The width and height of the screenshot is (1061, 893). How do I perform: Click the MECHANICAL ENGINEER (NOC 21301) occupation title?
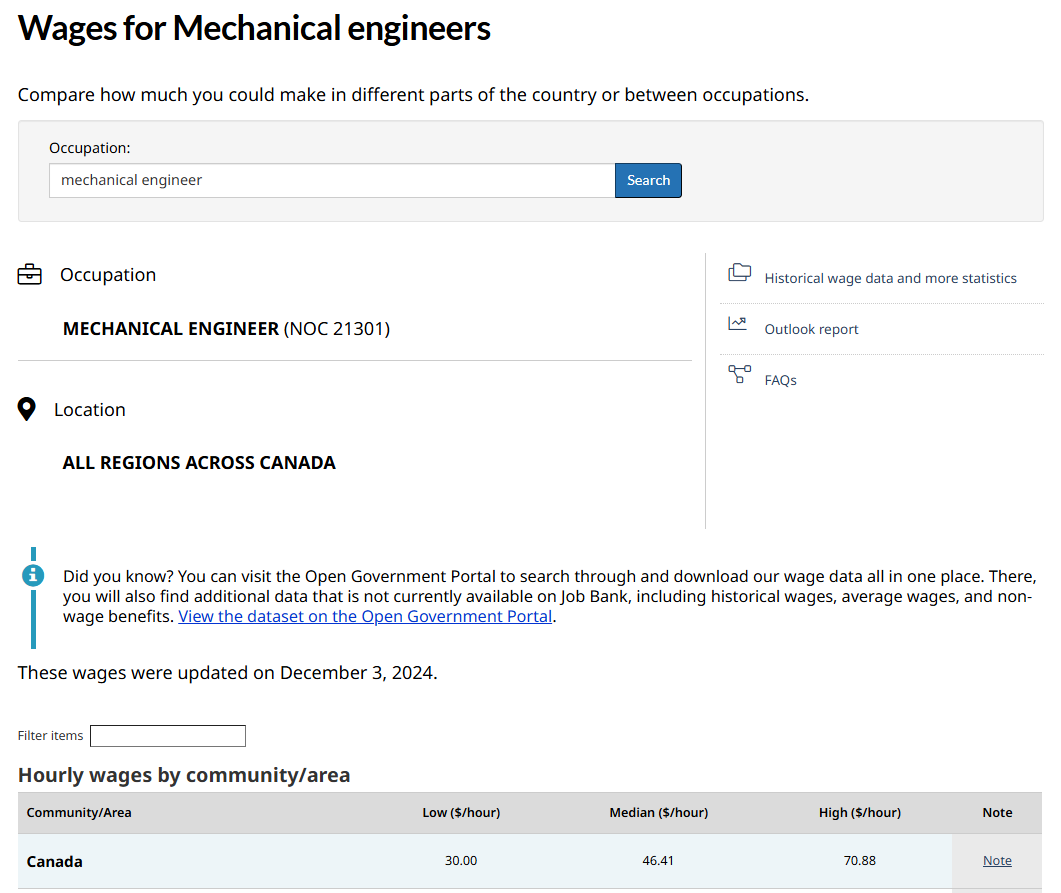[226, 329]
